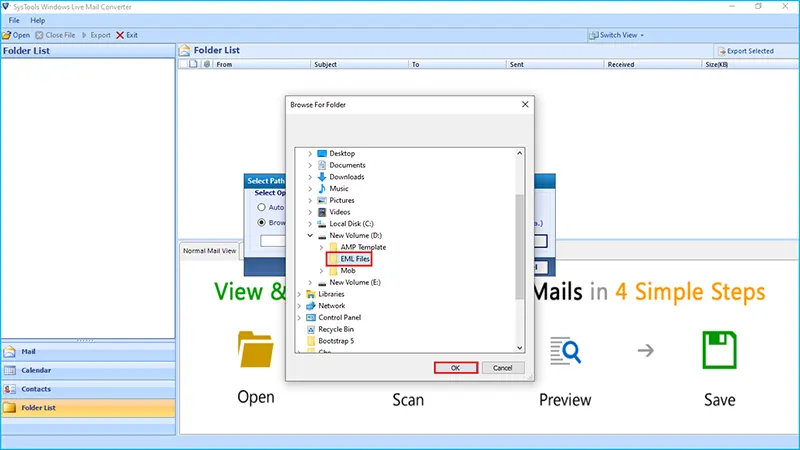The height and width of the screenshot is (450, 800).
Task: Click the Local Disk (C:) drive icon
Action: click(322, 223)
